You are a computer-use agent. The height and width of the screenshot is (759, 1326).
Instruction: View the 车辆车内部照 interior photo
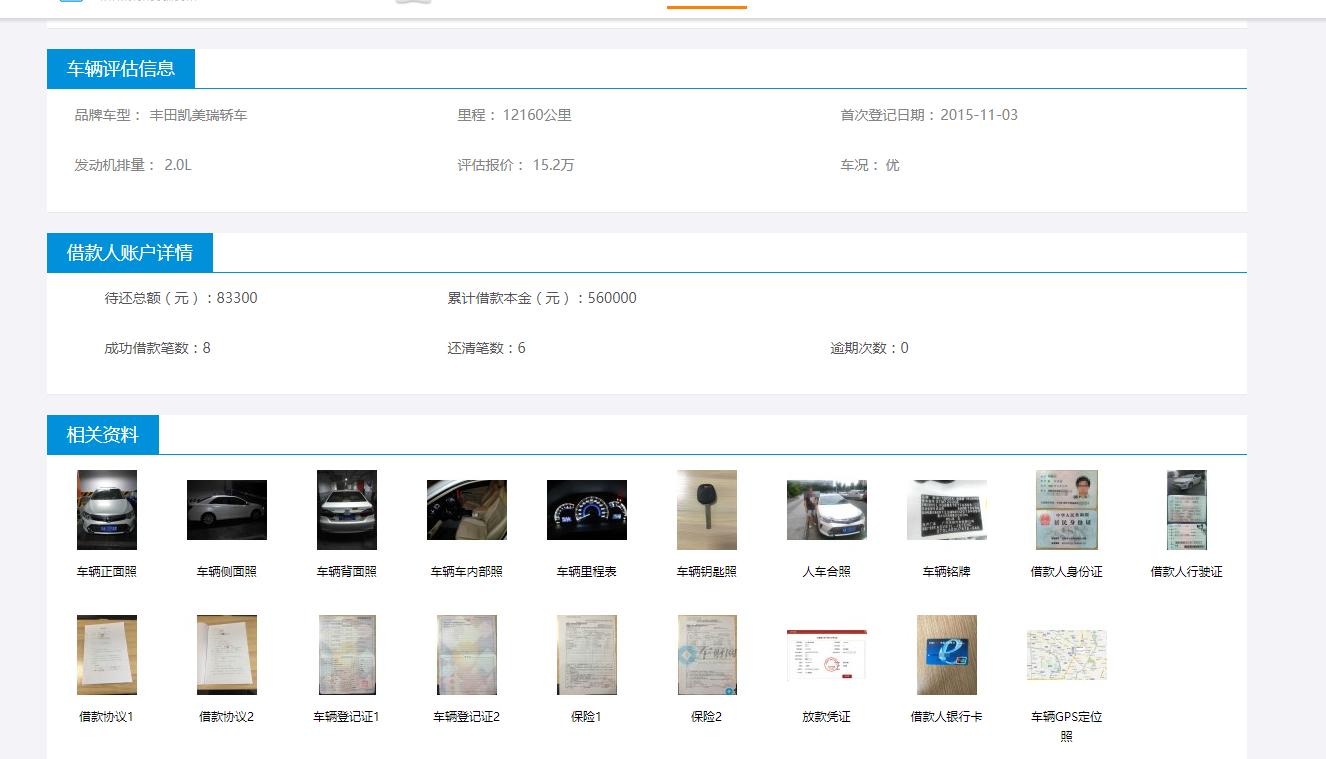466,510
